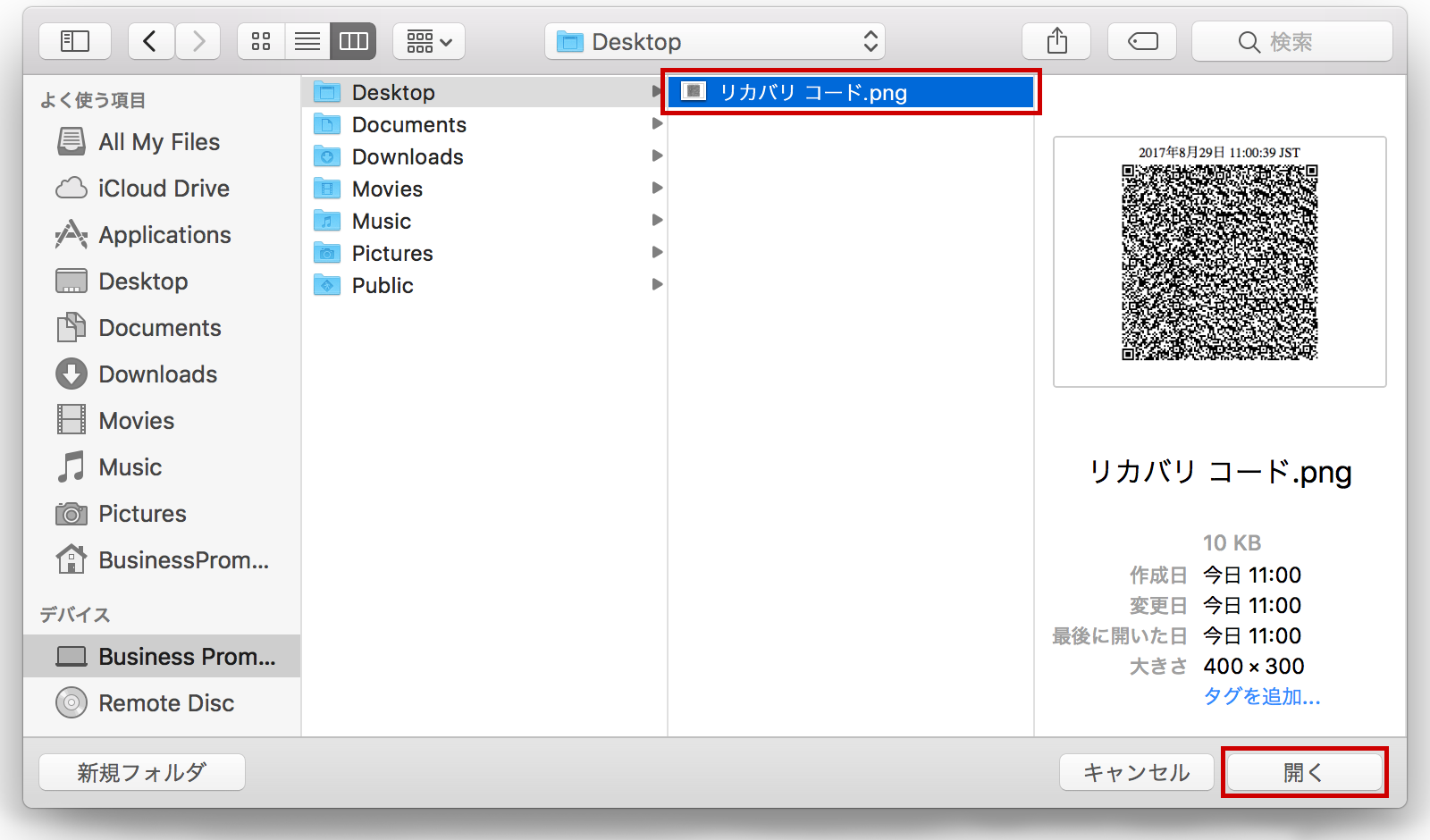Open All My Files in sidebar

pos(158,142)
